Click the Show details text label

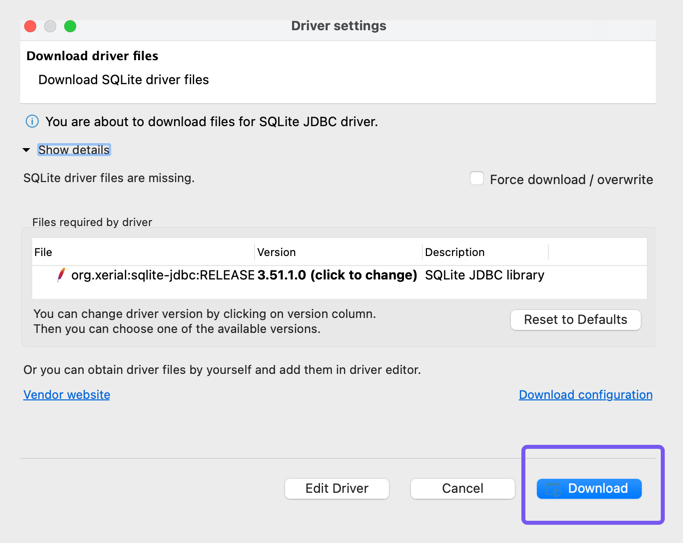pos(74,150)
